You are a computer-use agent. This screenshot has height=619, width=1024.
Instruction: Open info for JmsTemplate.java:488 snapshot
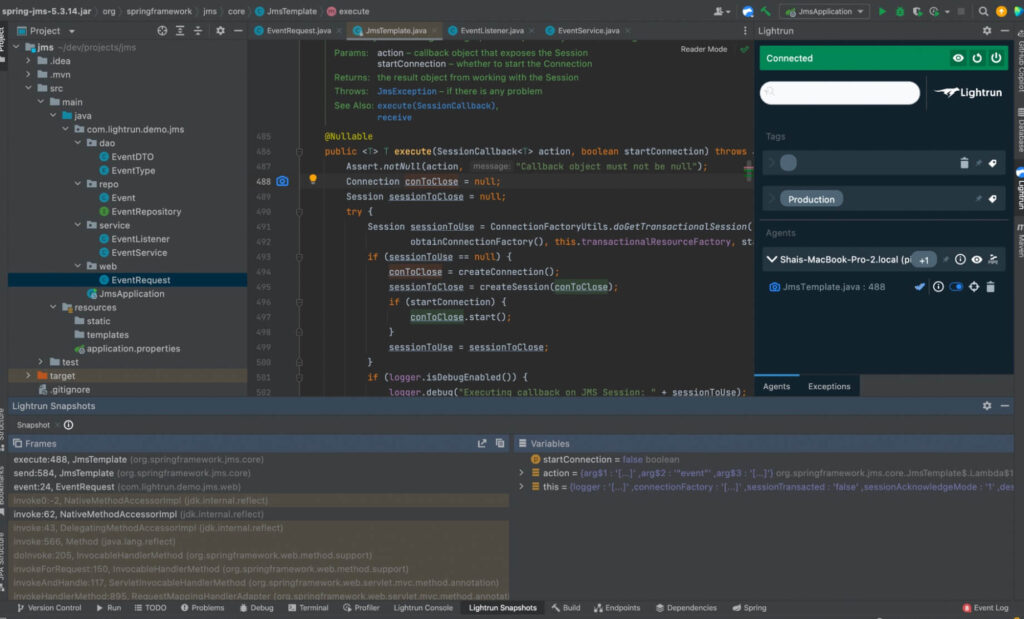pyautogui.click(x=937, y=287)
